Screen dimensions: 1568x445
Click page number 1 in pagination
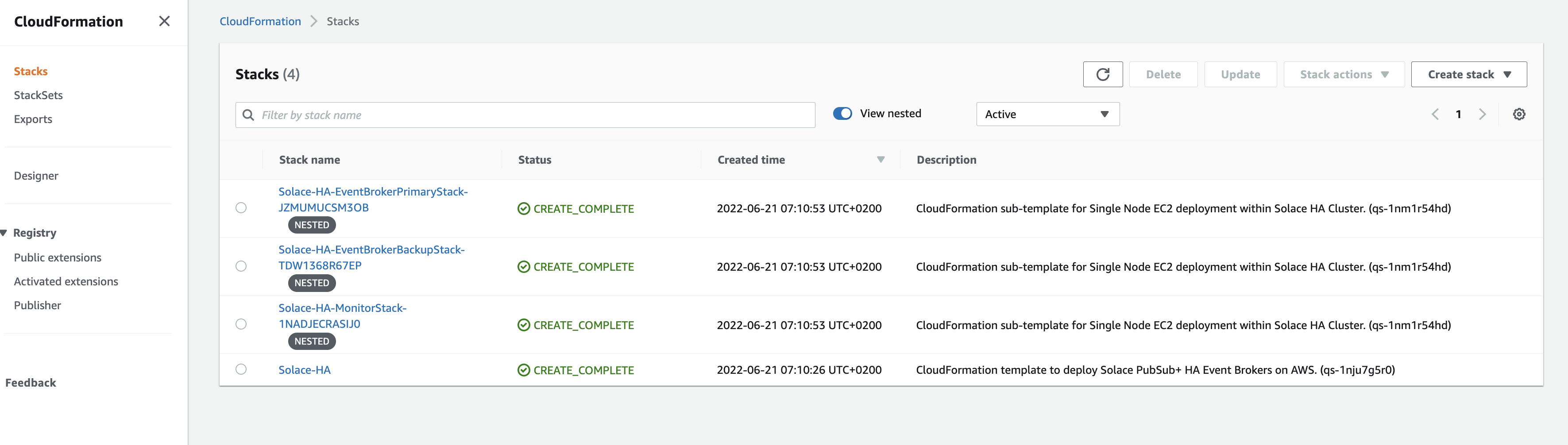coord(1458,114)
